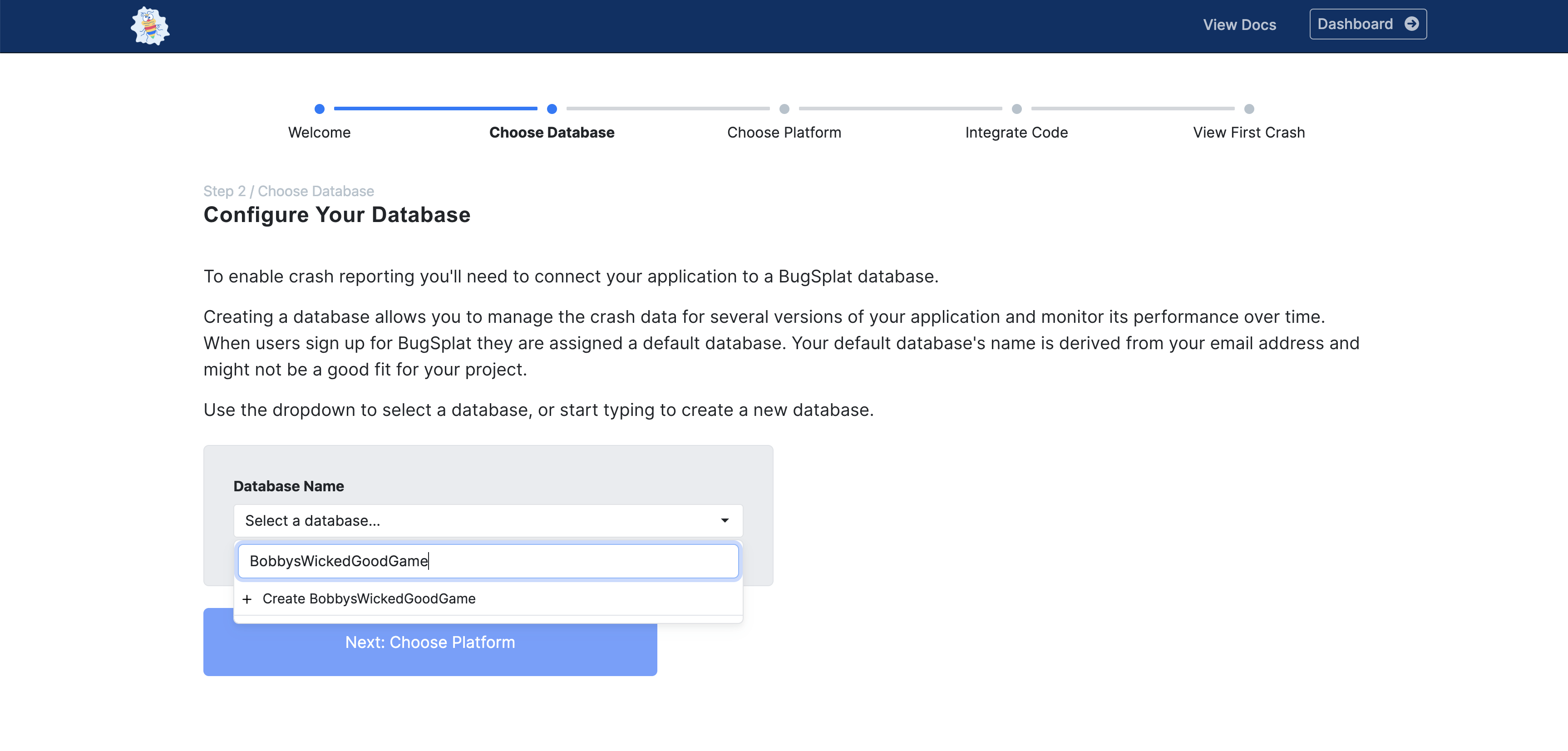Click the Choose Platform step dot
The height and width of the screenshot is (751, 1568).
tap(784, 109)
